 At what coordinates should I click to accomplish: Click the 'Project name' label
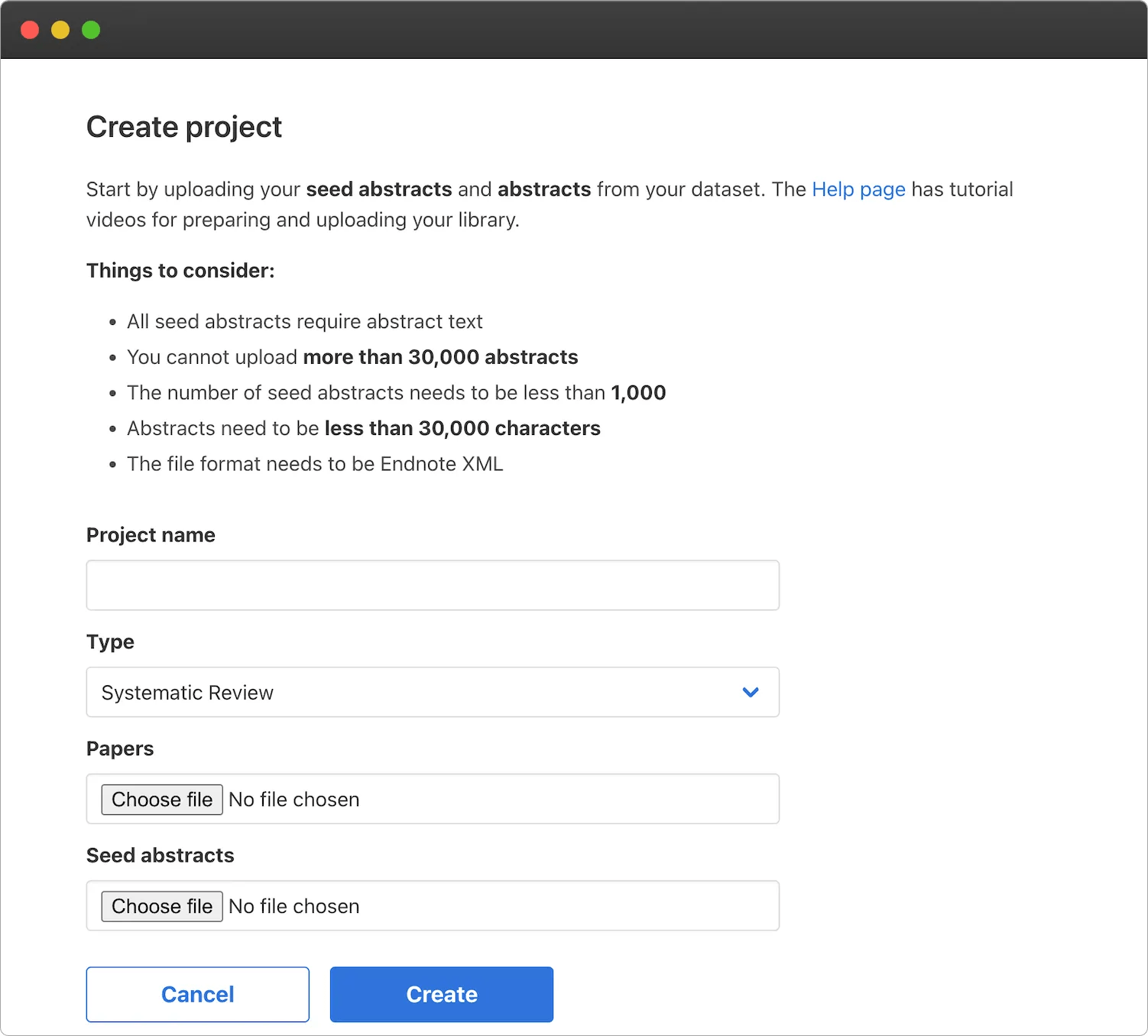coord(151,535)
